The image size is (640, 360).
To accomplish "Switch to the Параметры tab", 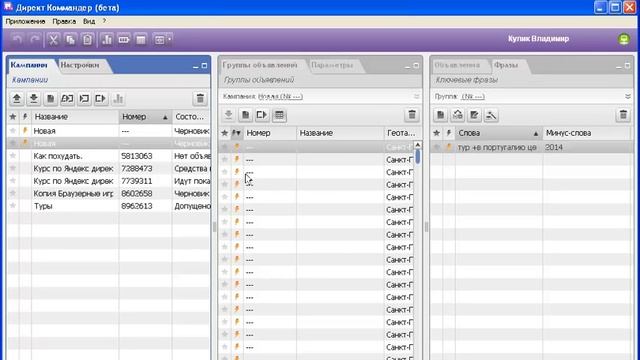I will 332,65.
